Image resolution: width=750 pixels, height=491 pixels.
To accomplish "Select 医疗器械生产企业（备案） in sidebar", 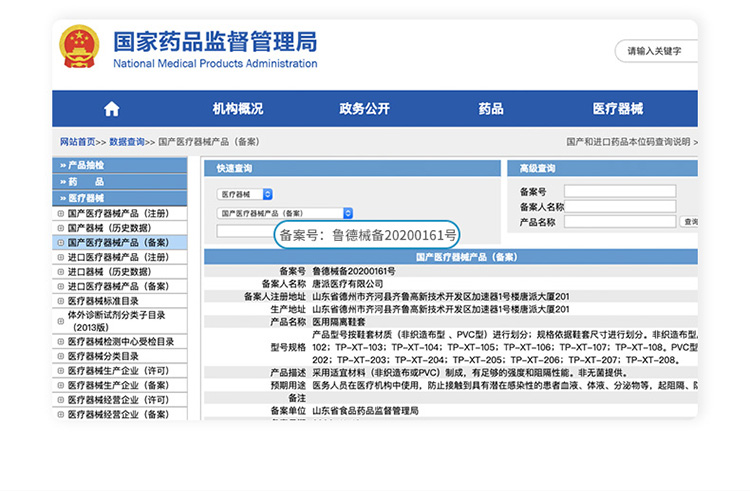I will 118,385.
